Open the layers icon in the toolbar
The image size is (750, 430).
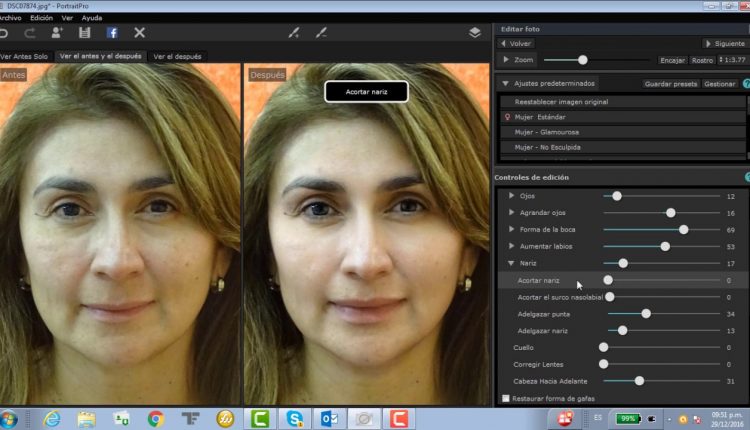[x=474, y=33]
